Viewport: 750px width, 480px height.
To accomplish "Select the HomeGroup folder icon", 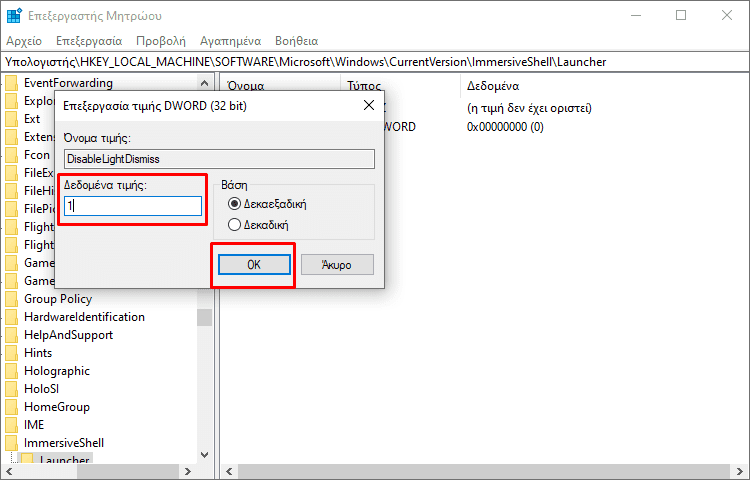I will [11, 407].
